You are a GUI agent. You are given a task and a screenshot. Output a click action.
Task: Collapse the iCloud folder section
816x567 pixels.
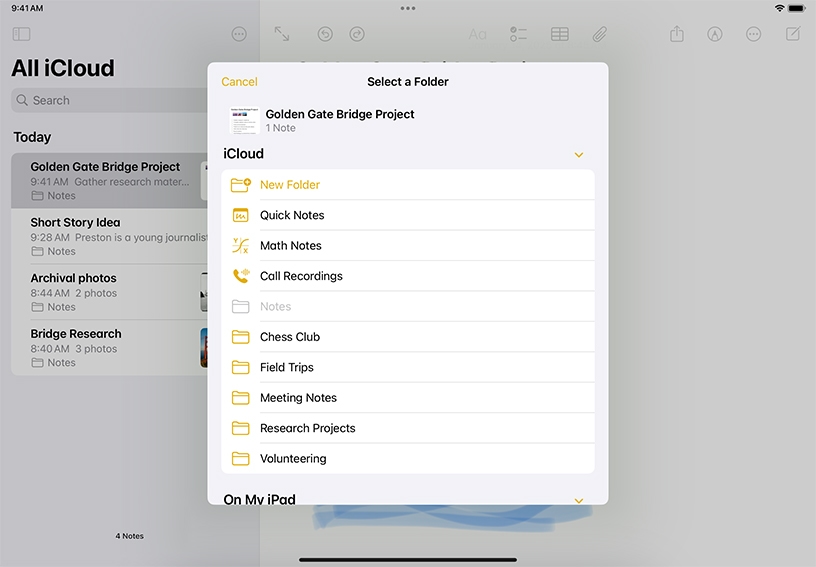pos(578,155)
